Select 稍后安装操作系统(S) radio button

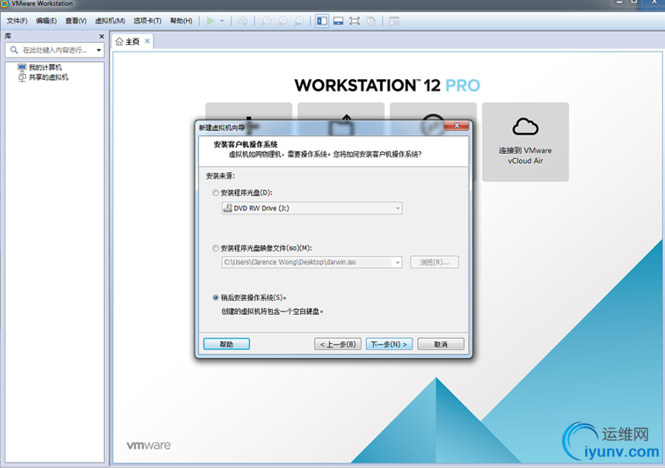(x=215, y=297)
